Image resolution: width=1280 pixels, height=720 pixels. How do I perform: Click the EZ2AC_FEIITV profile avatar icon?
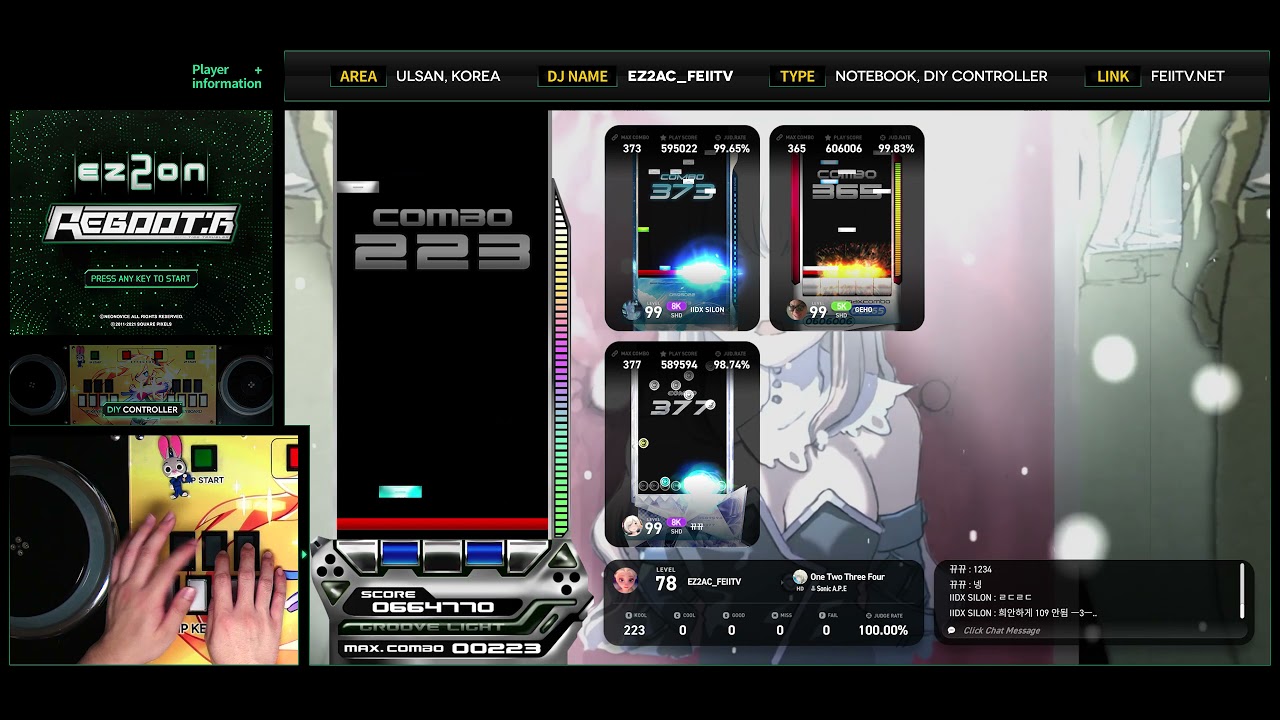625,579
